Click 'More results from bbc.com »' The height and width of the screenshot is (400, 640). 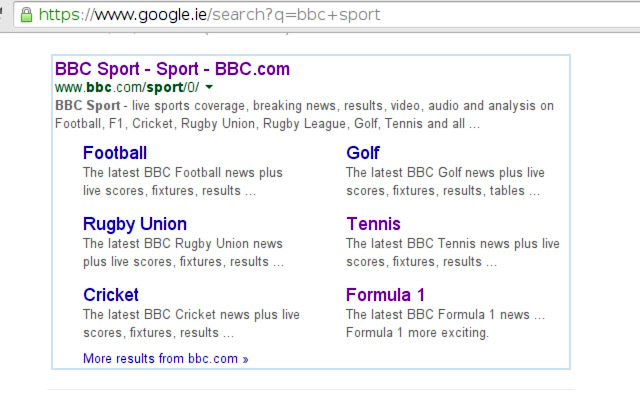click(166, 358)
